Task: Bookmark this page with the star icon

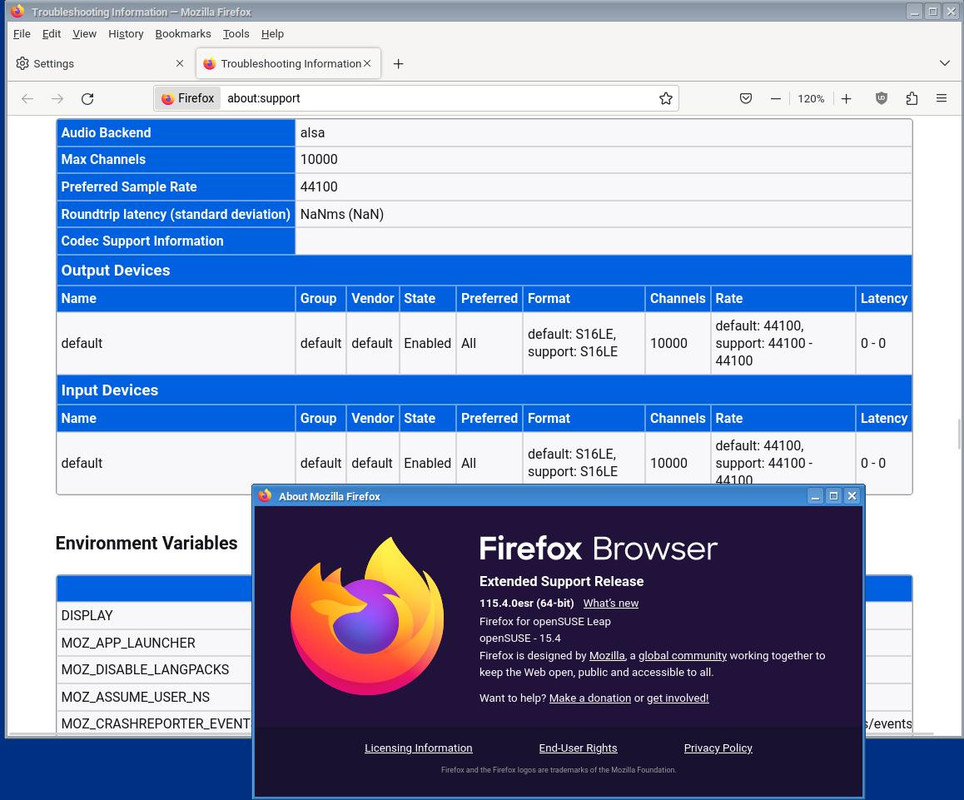Action: pos(666,98)
